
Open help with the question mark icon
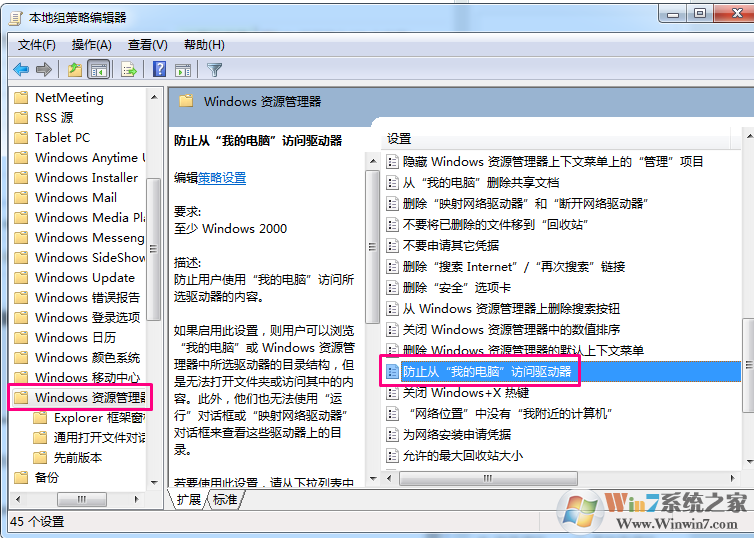point(159,70)
